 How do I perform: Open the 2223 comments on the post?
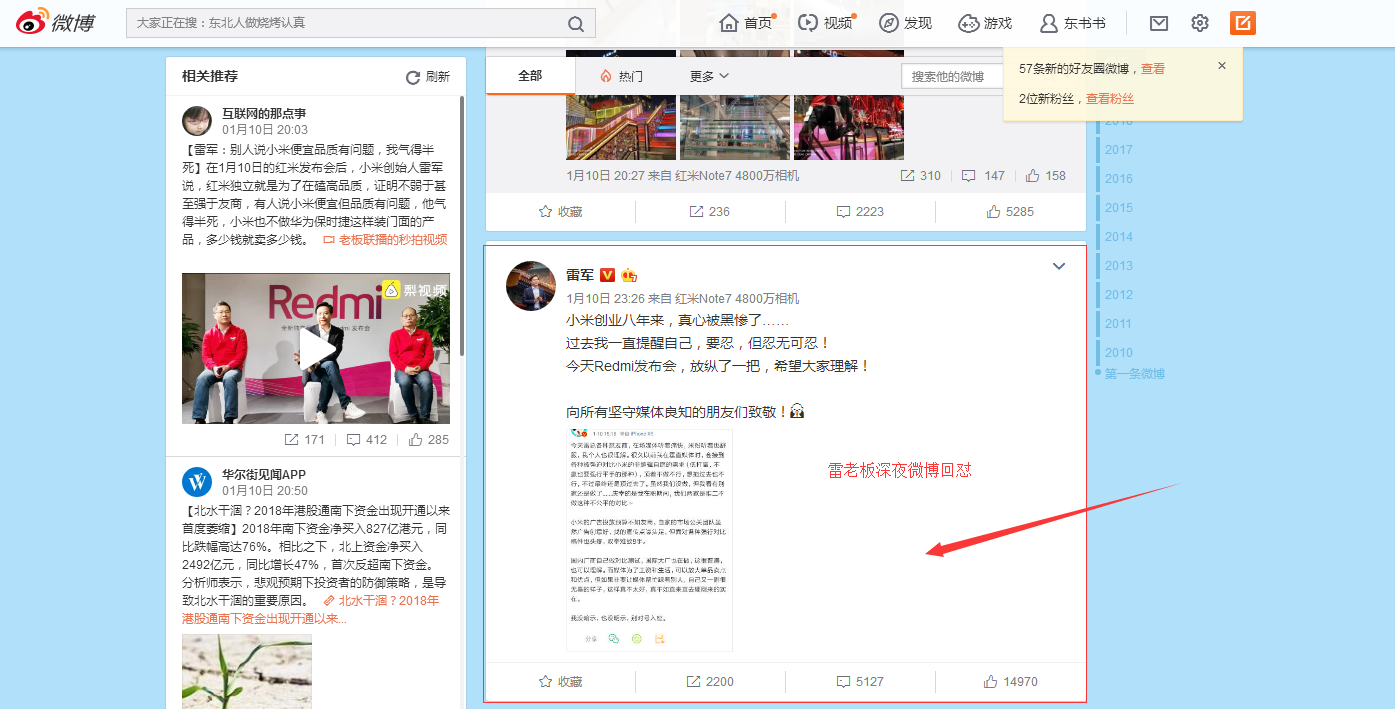(x=860, y=212)
